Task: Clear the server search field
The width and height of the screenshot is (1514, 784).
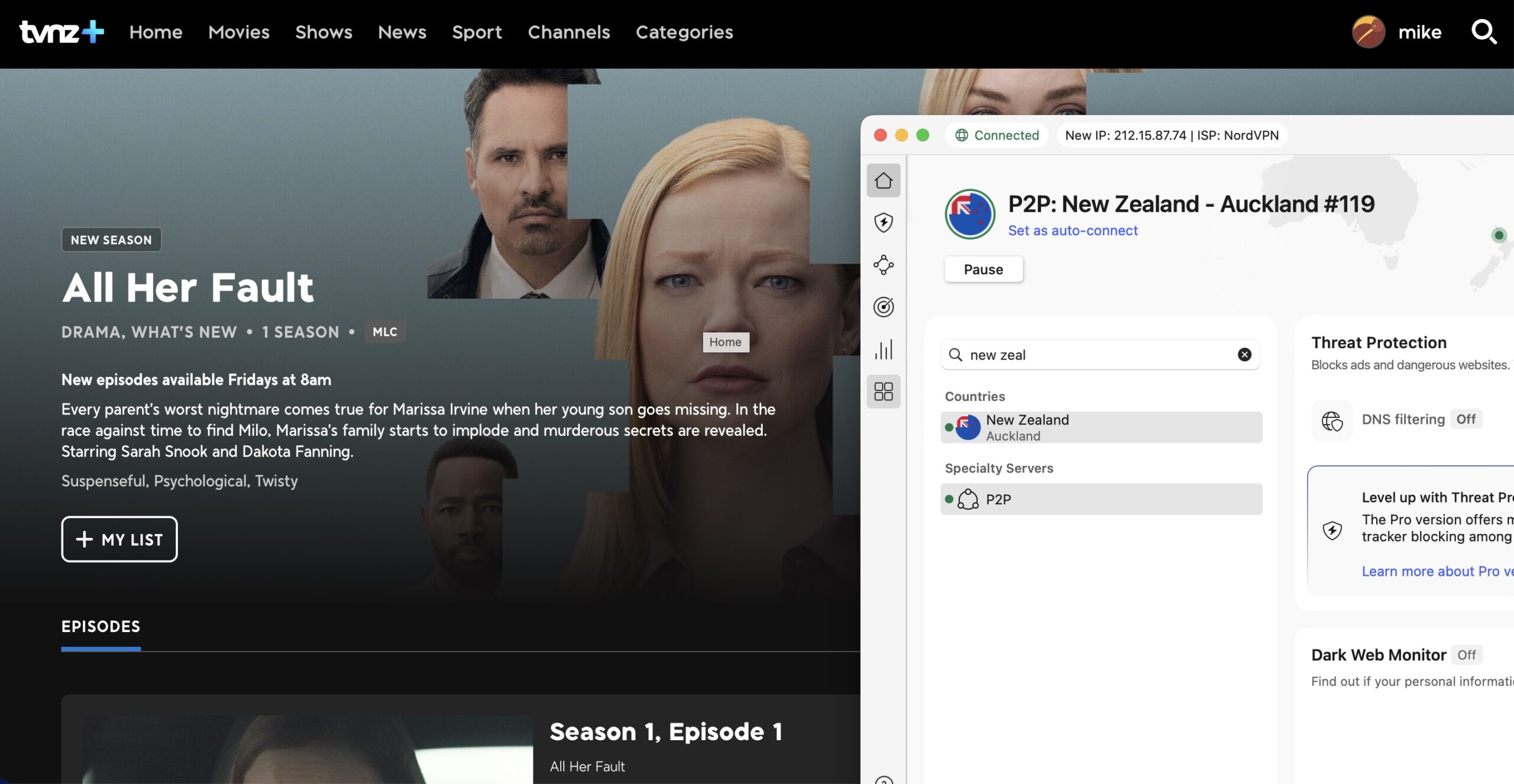Action: click(1244, 355)
